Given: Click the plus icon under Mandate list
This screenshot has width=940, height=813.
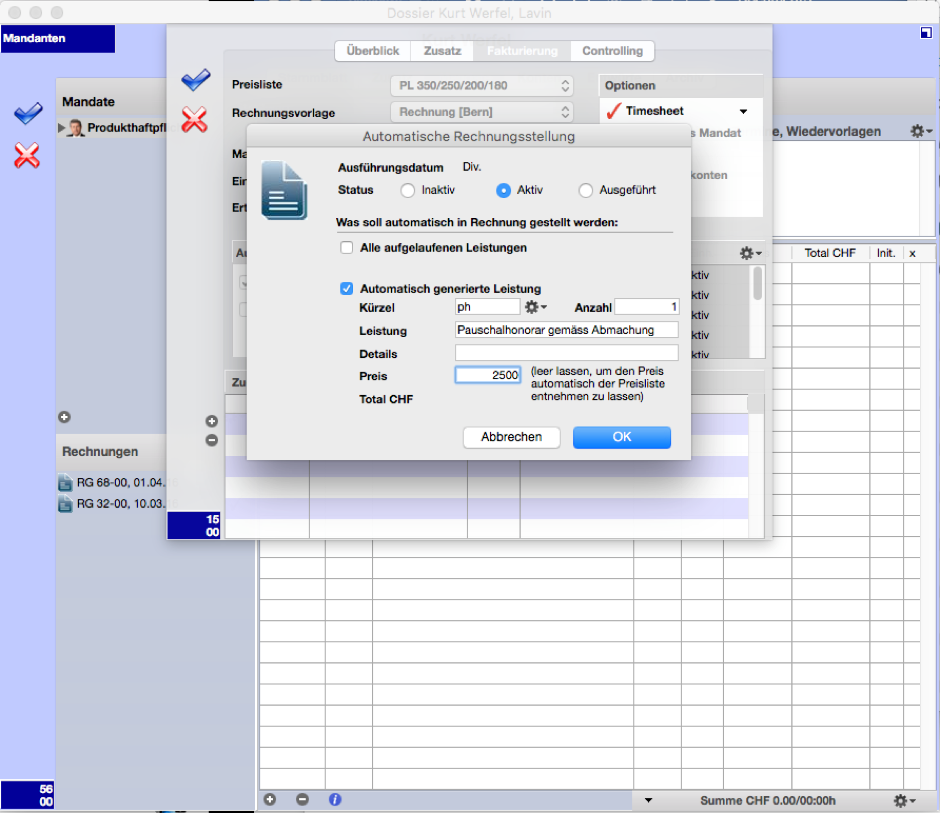Looking at the screenshot, I should coord(65,417).
